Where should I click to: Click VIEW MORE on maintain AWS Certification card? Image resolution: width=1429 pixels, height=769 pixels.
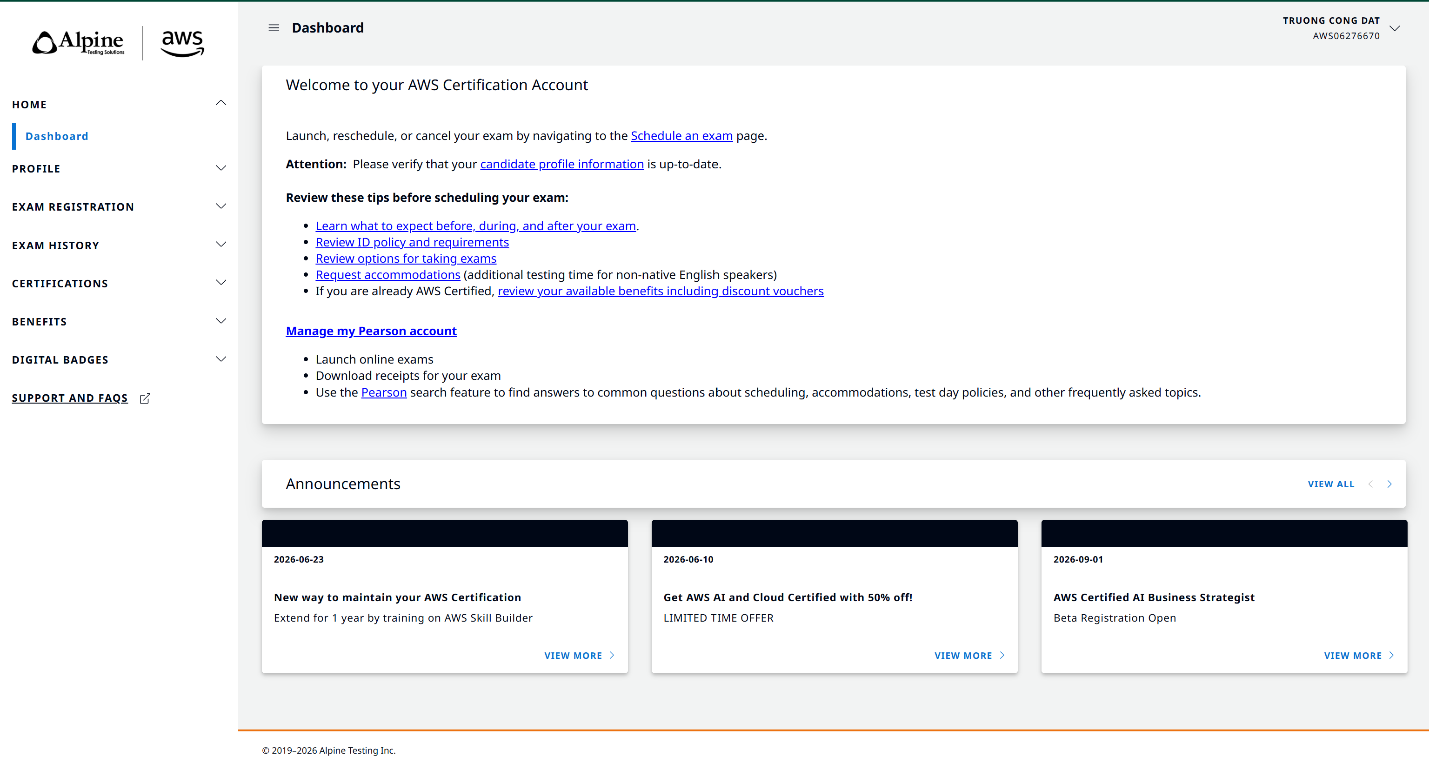(x=580, y=656)
